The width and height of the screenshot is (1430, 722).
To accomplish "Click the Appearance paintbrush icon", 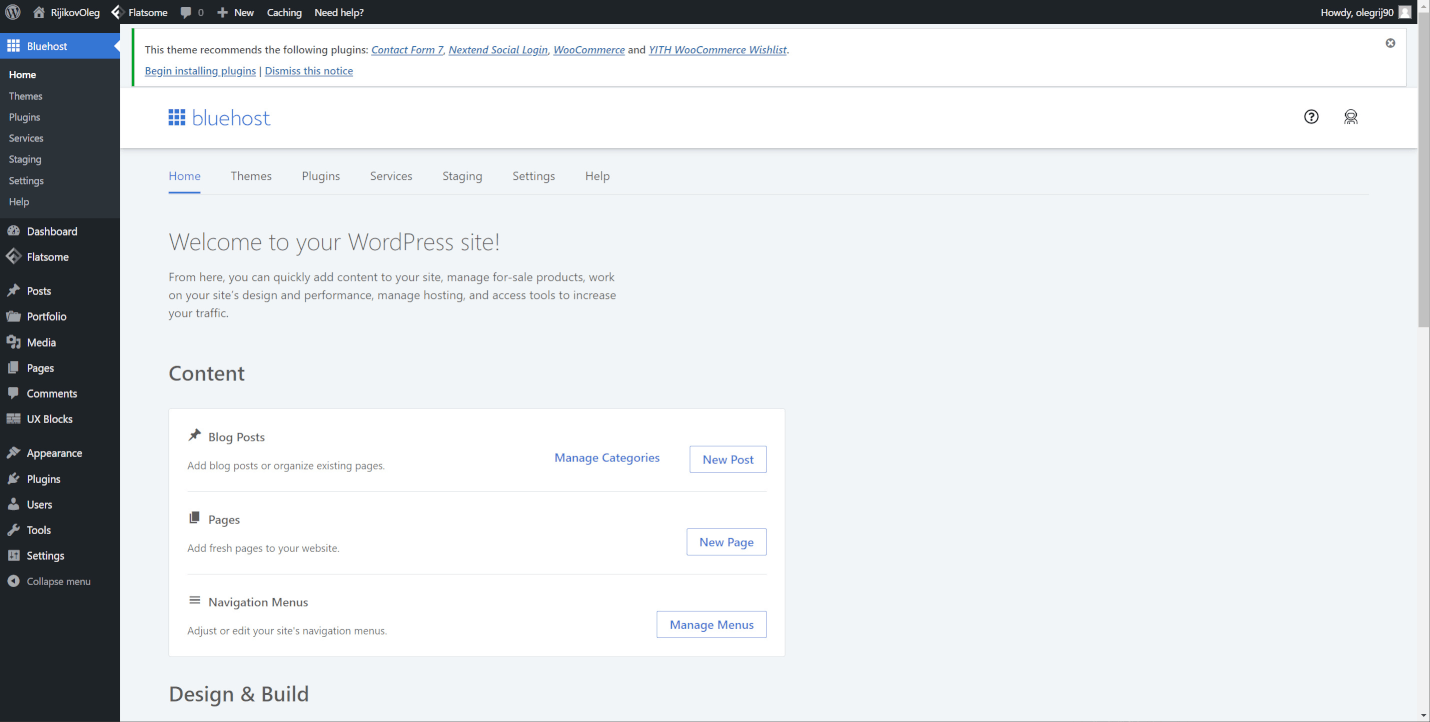I will pos(13,453).
